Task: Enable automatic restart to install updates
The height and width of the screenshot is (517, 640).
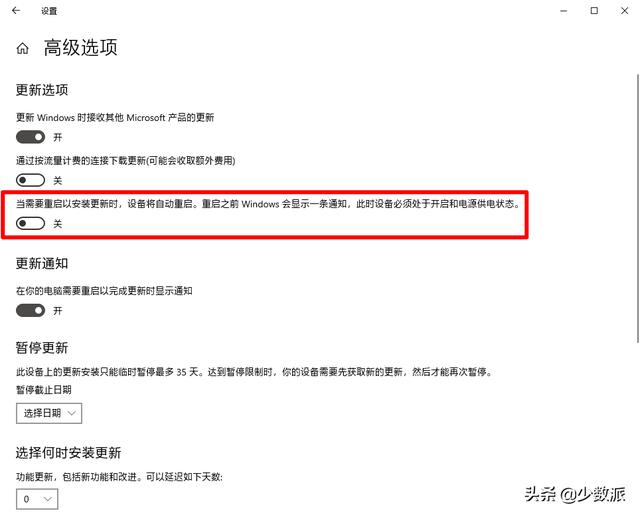Action: coord(31,223)
